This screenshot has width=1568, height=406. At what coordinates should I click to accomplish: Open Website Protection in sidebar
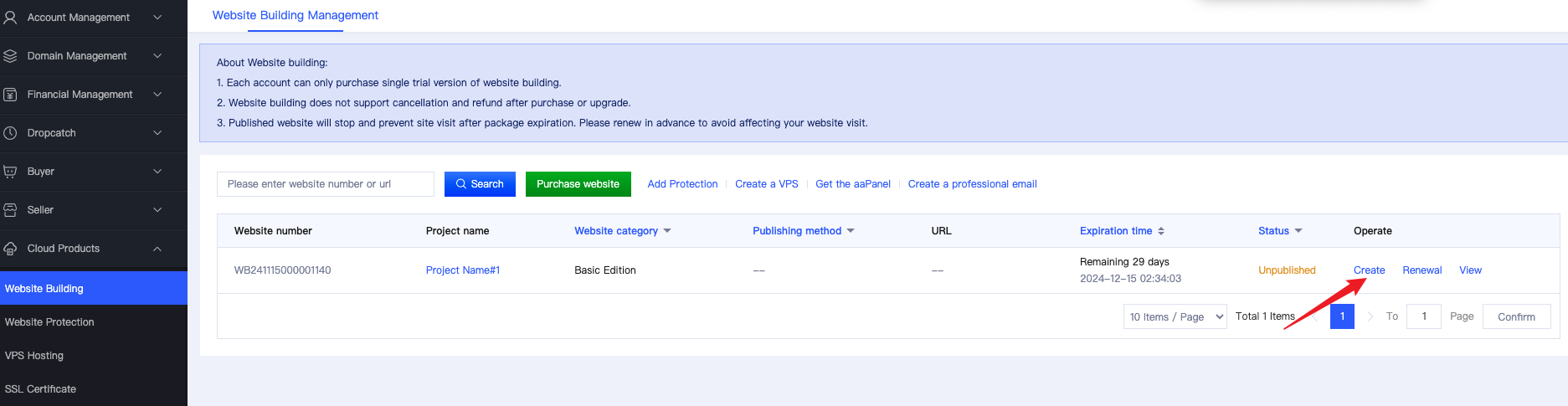[x=49, y=322]
